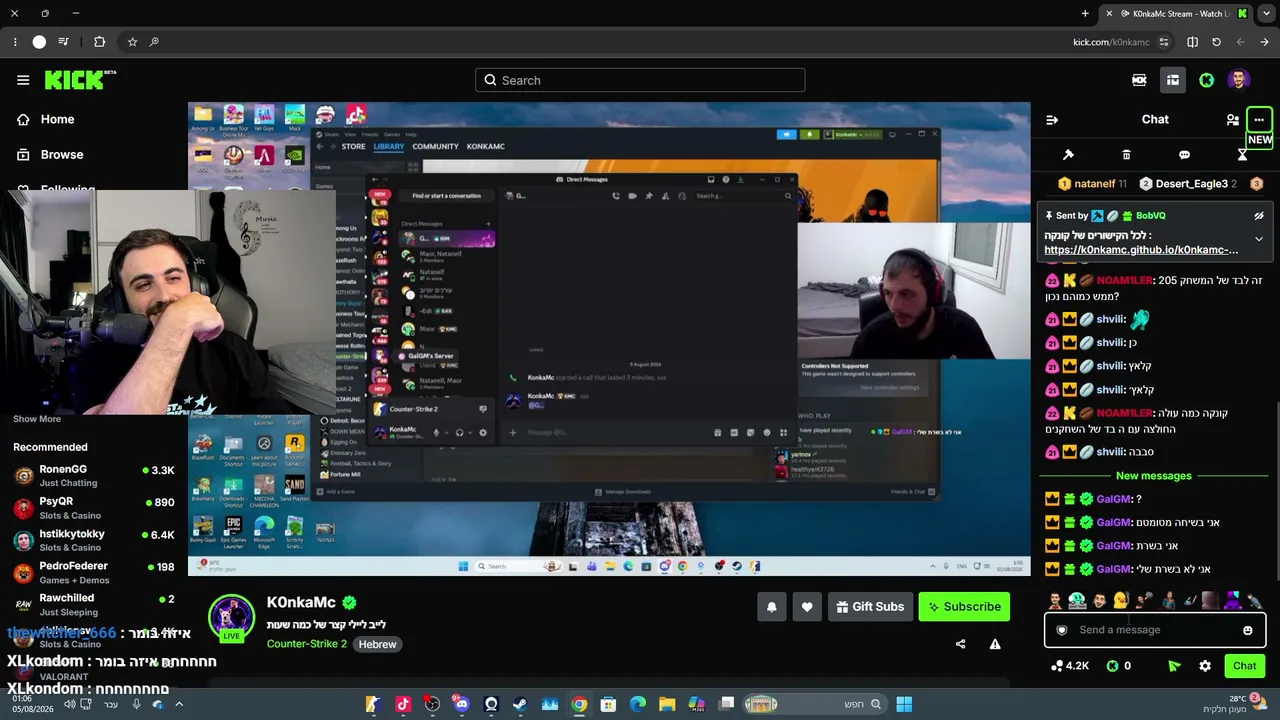
Task: Click the Kicks balance showing 0
Action: point(1118,666)
